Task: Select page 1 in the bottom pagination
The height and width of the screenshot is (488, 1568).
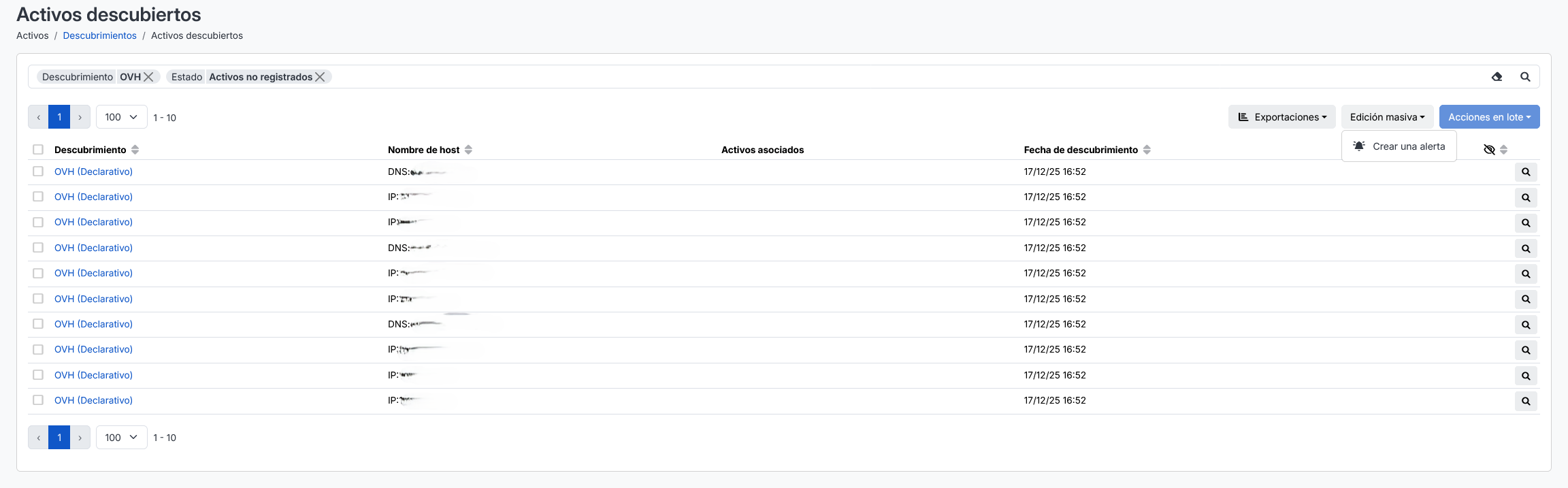Action: 59,438
